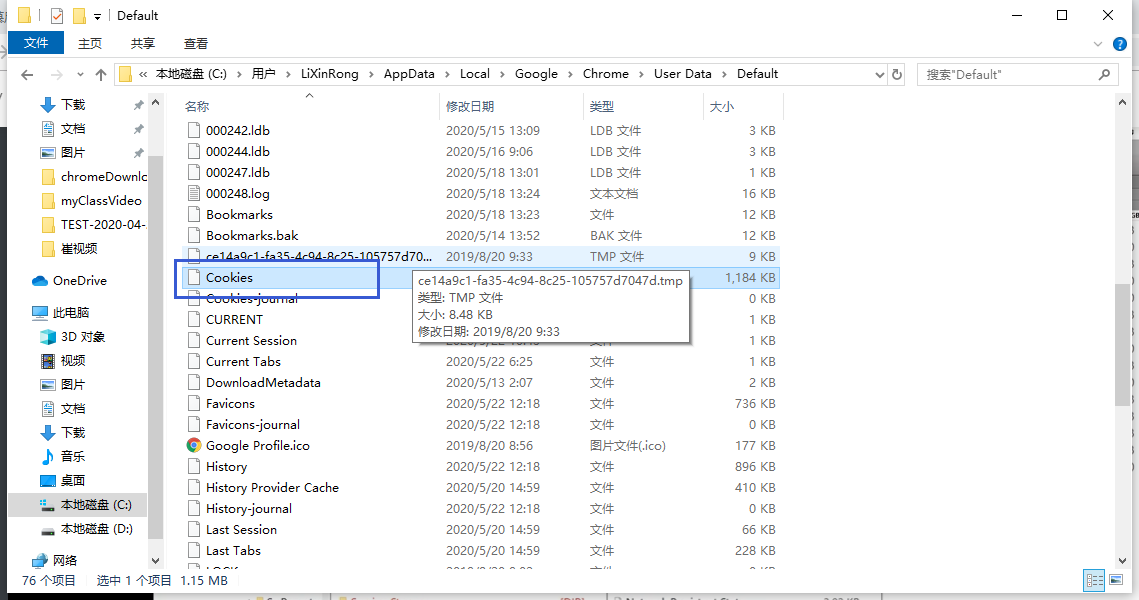Click the search magnifier icon
Image resolution: width=1139 pixels, height=600 pixels.
(x=1104, y=74)
